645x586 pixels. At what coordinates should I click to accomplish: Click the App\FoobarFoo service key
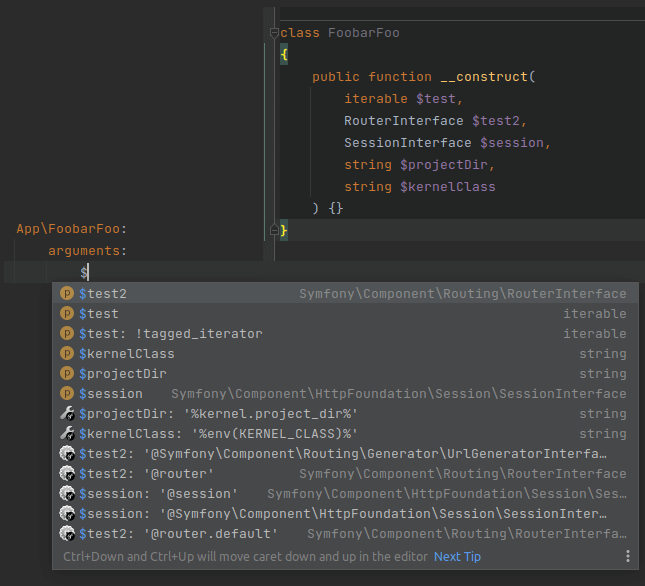(70, 229)
